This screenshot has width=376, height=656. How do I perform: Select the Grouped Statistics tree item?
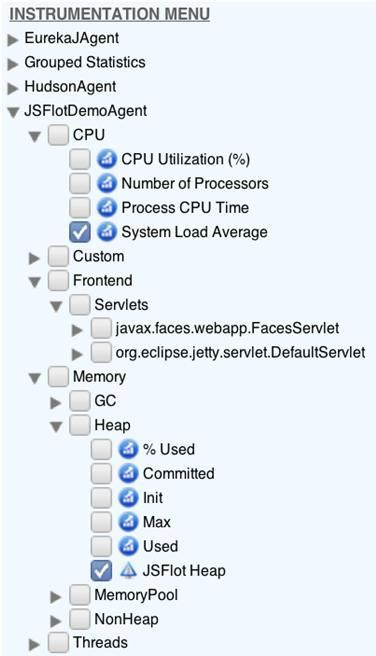pos(85,62)
